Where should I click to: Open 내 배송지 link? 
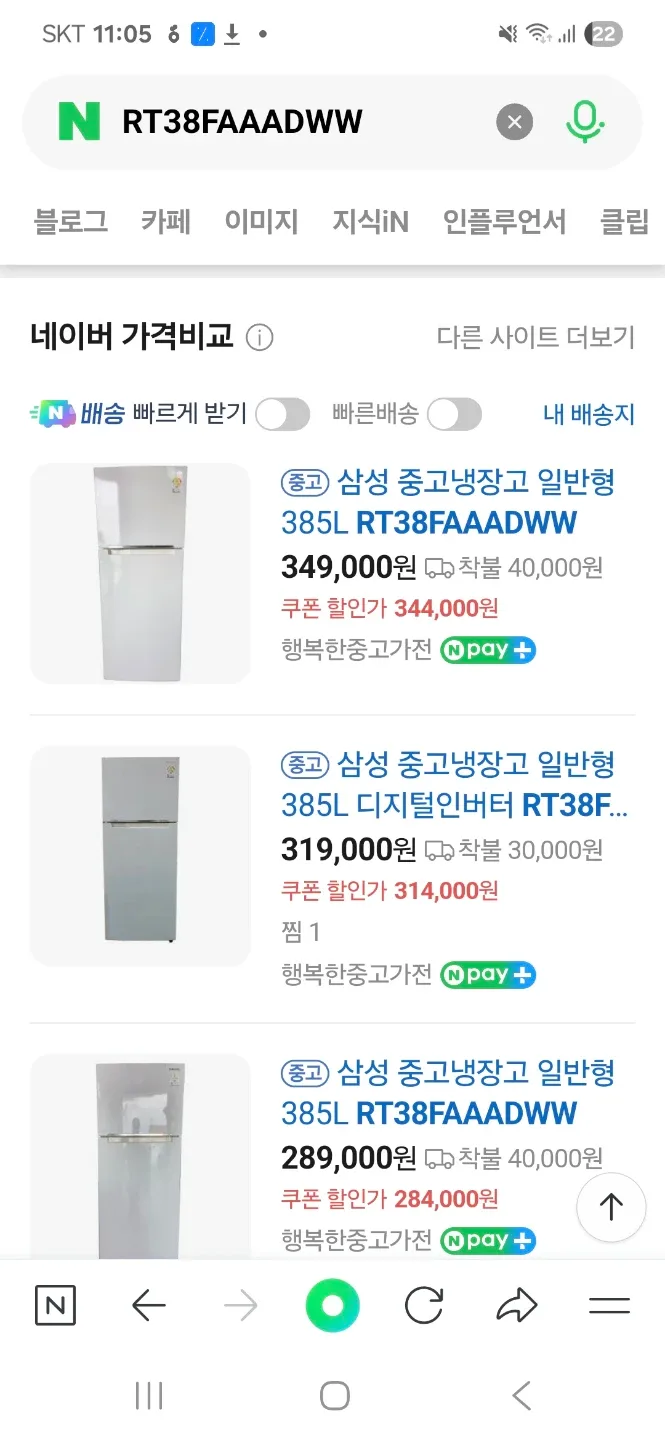588,414
